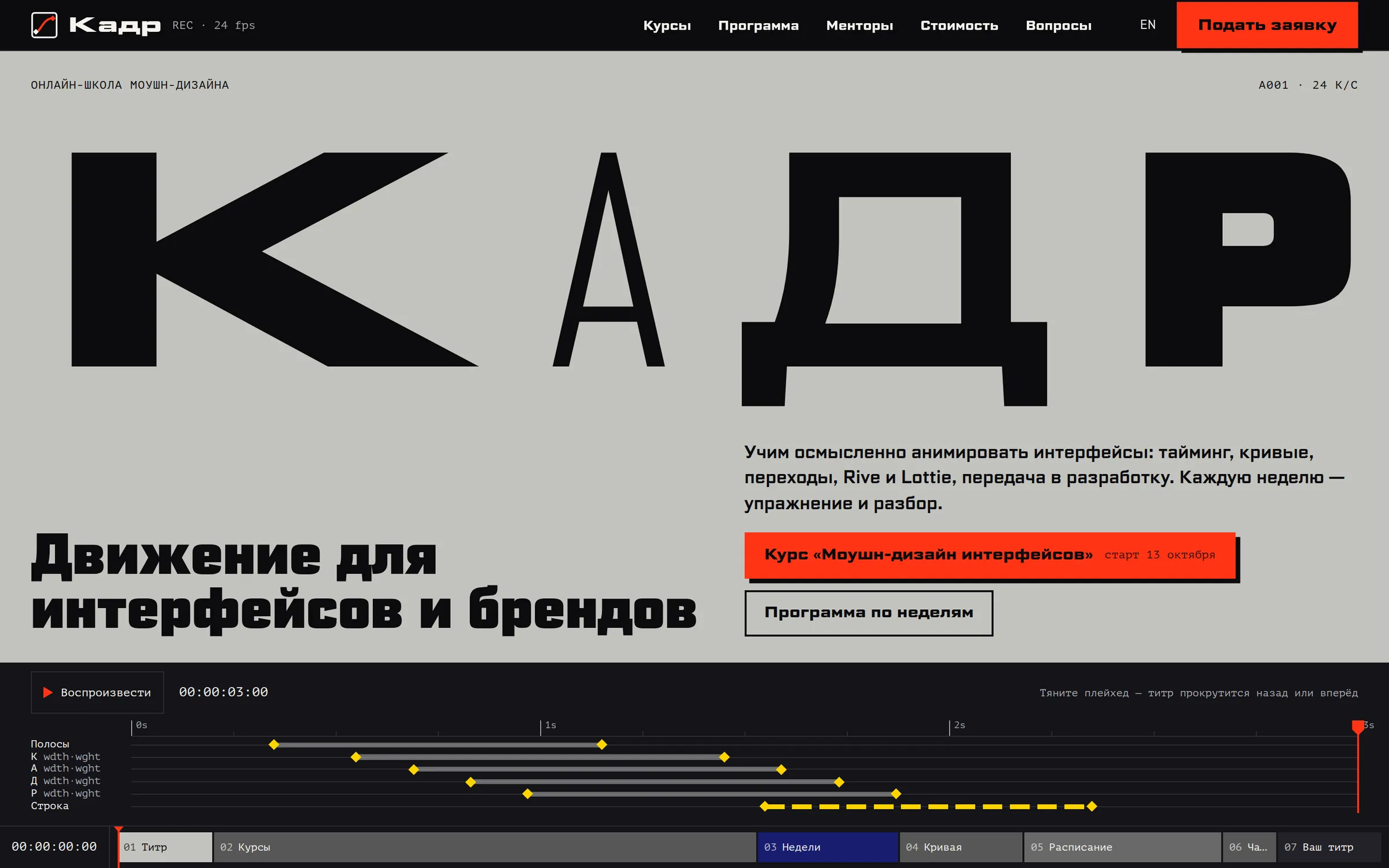The width and height of the screenshot is (1389, 868).
Task: Click end keyframe of Д wdth·wght track
Action: pos(839,782)
